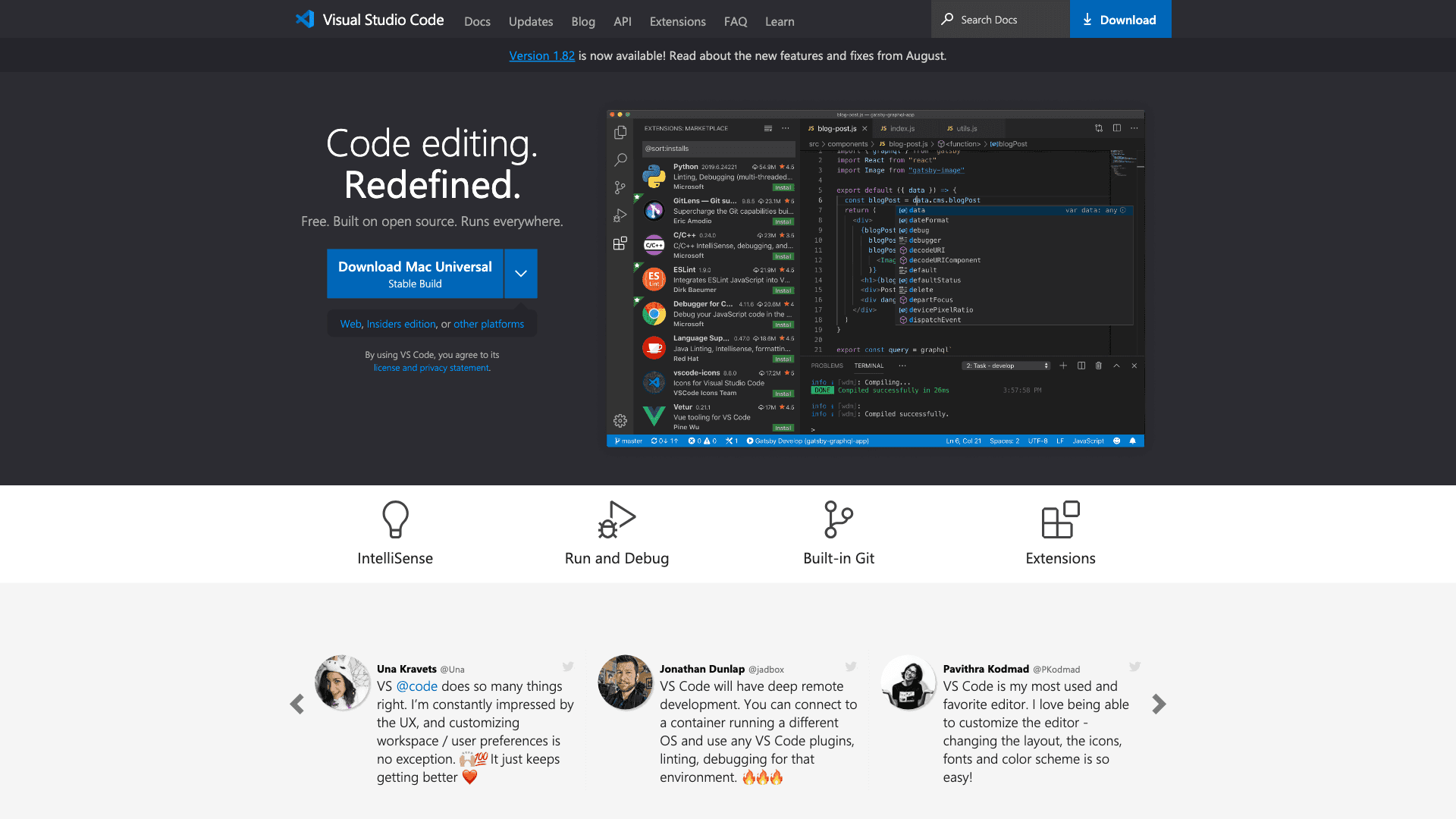The image size is (1456, 819).
Task: Open Jonathan Dunlap name link
Action: [x=702, y=669]
